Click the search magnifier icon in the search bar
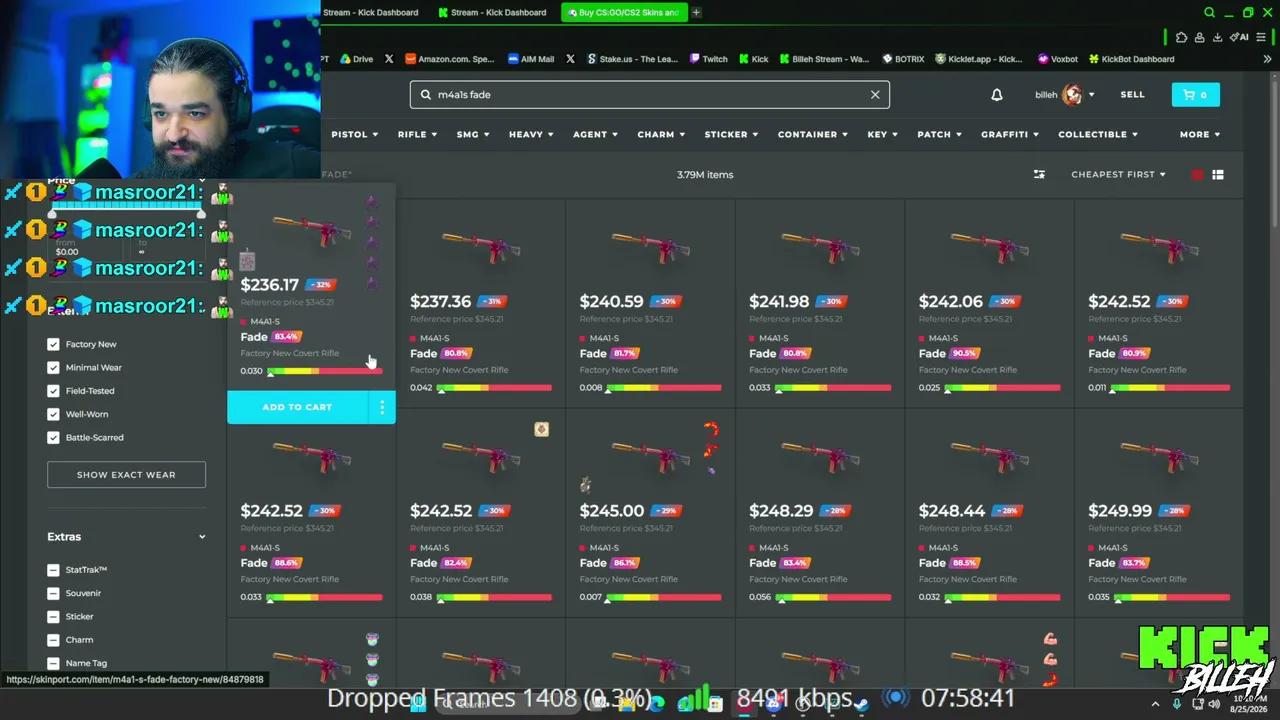 tap(426, 95)
